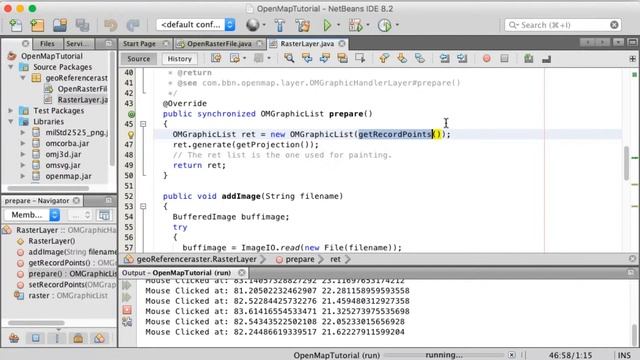The width and height of the screenshot is (640, 360).
Task: Open the Profile Project dropdown arrow
Action: pos(397,25)
